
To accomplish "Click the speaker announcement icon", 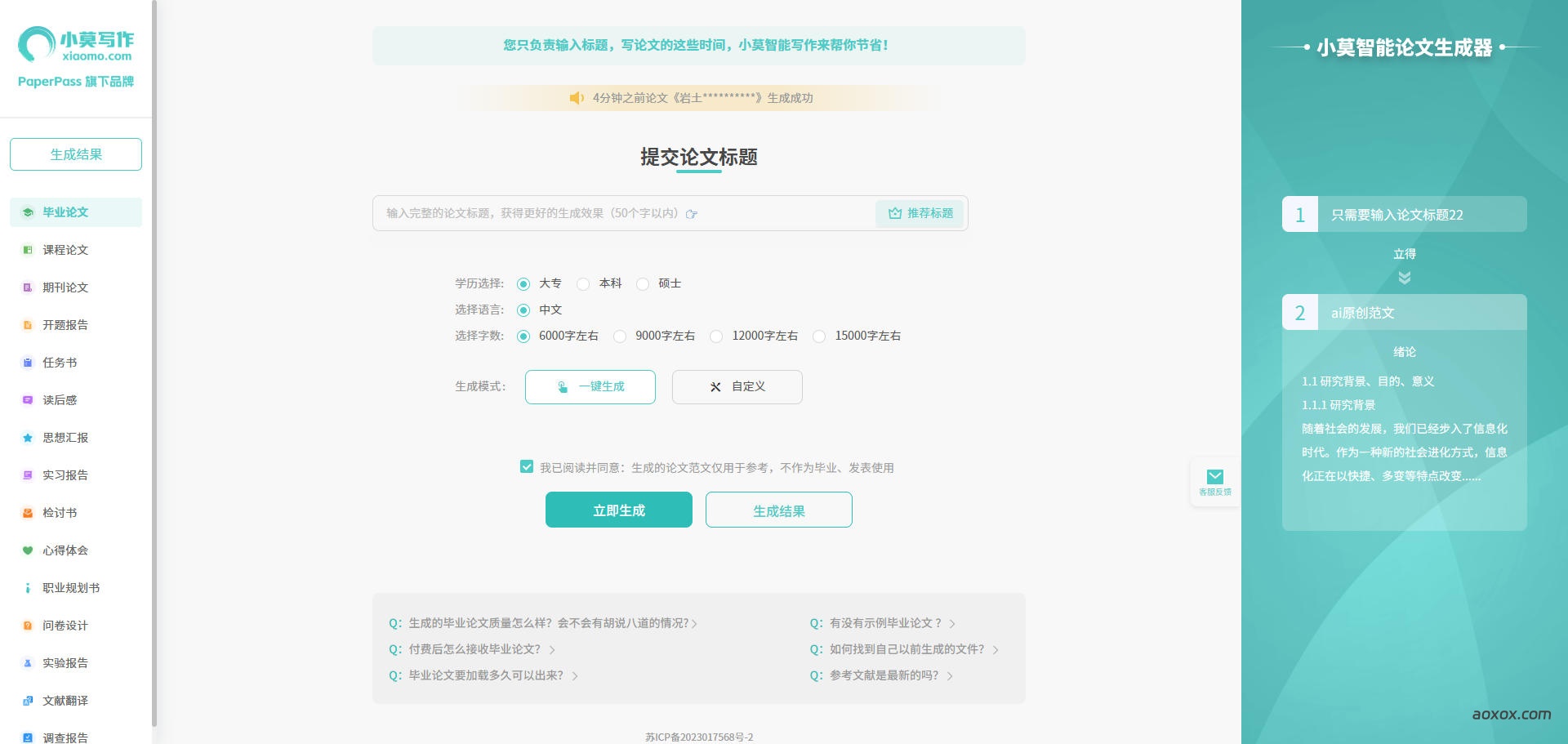I will tap(577, 98).
